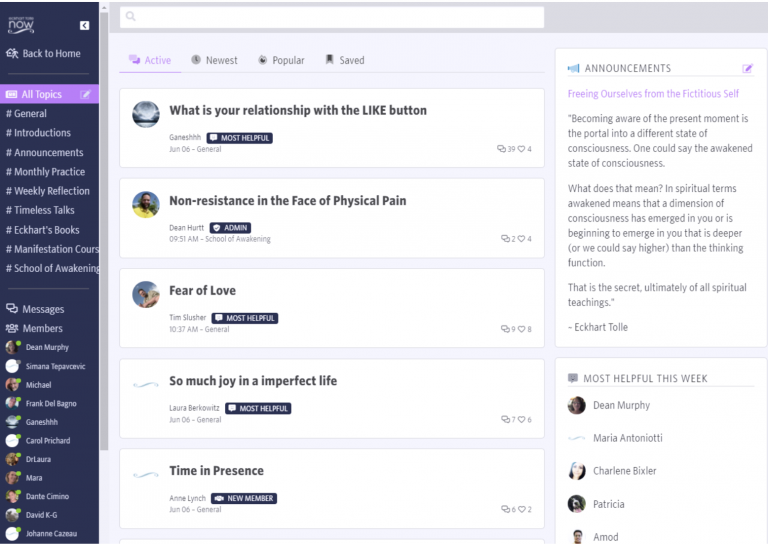Edit announcements with the pencil icon
Screen dimensions: 768x544
[747, 68]
